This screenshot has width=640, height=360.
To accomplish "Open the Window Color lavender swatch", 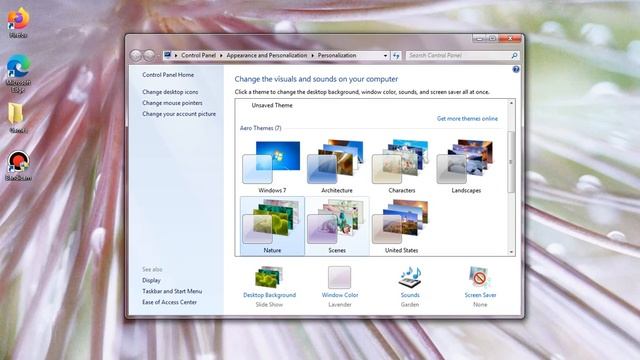I will tap(340, 277).
